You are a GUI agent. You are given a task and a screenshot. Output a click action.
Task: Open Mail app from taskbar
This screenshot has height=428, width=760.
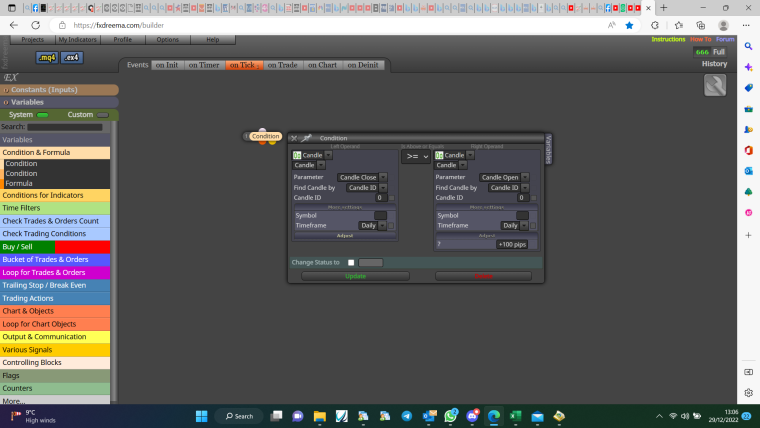pyautogui.click(x=538, y=416)
